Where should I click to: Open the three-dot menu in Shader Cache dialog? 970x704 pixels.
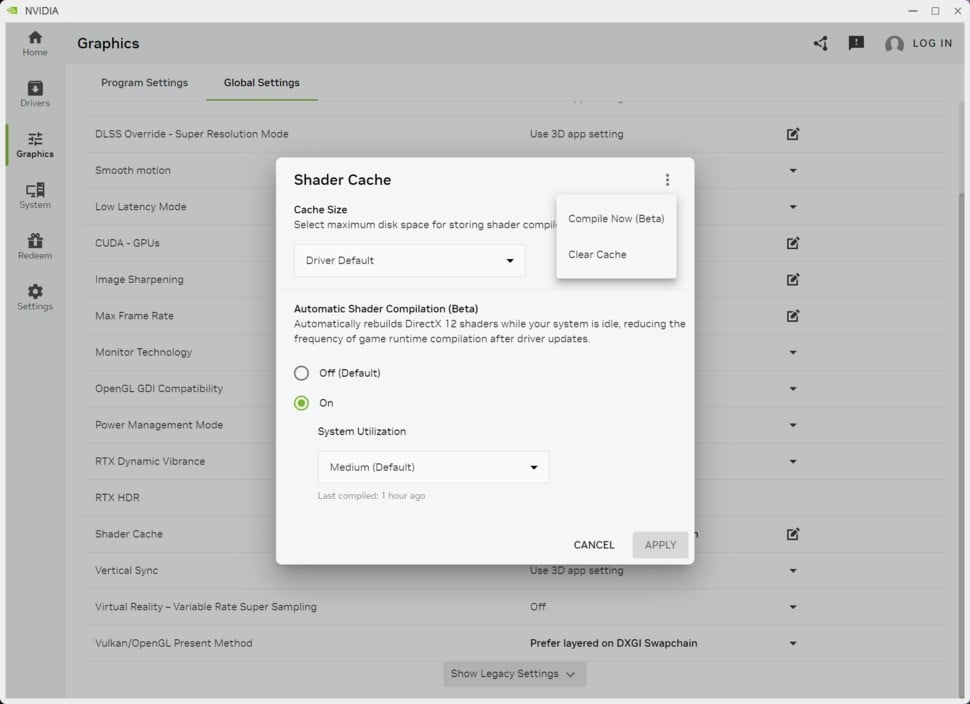tap(667, 180)
